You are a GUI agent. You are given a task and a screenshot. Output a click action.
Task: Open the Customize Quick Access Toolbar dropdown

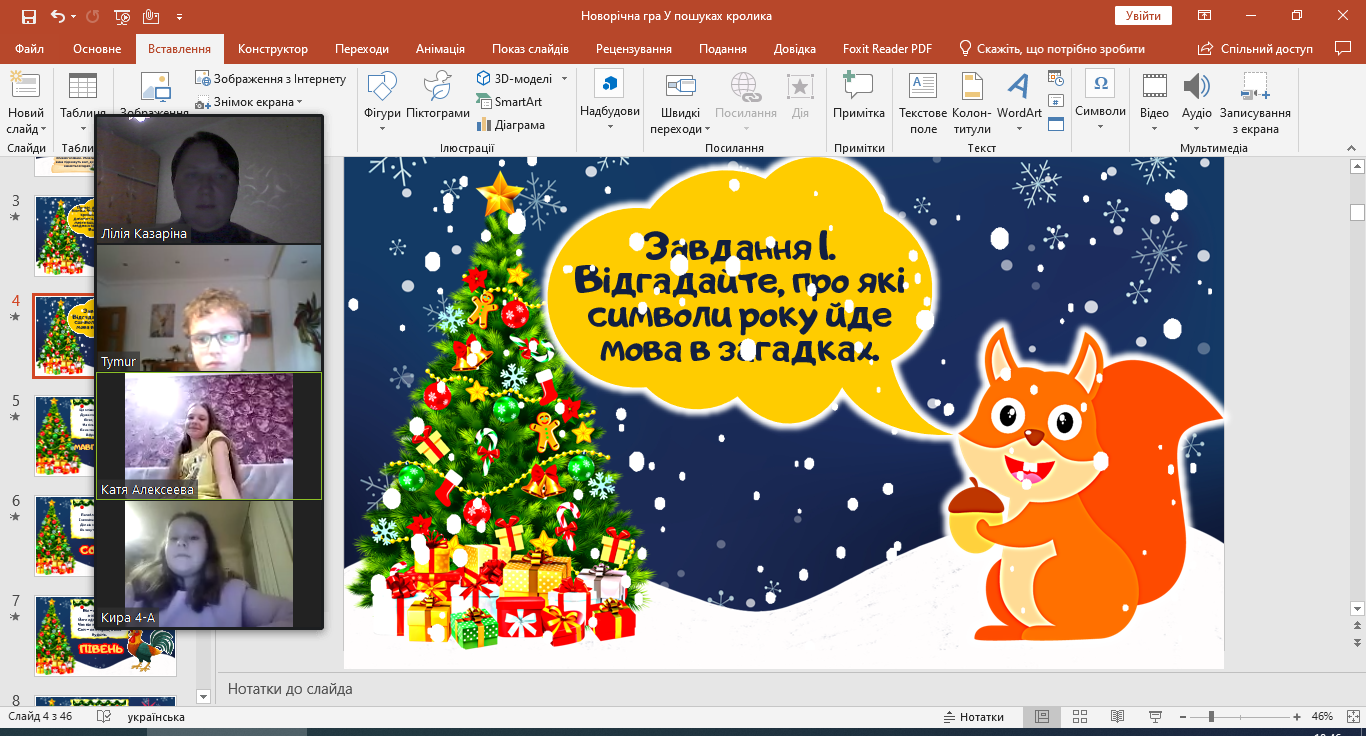[x=179, y=17]
